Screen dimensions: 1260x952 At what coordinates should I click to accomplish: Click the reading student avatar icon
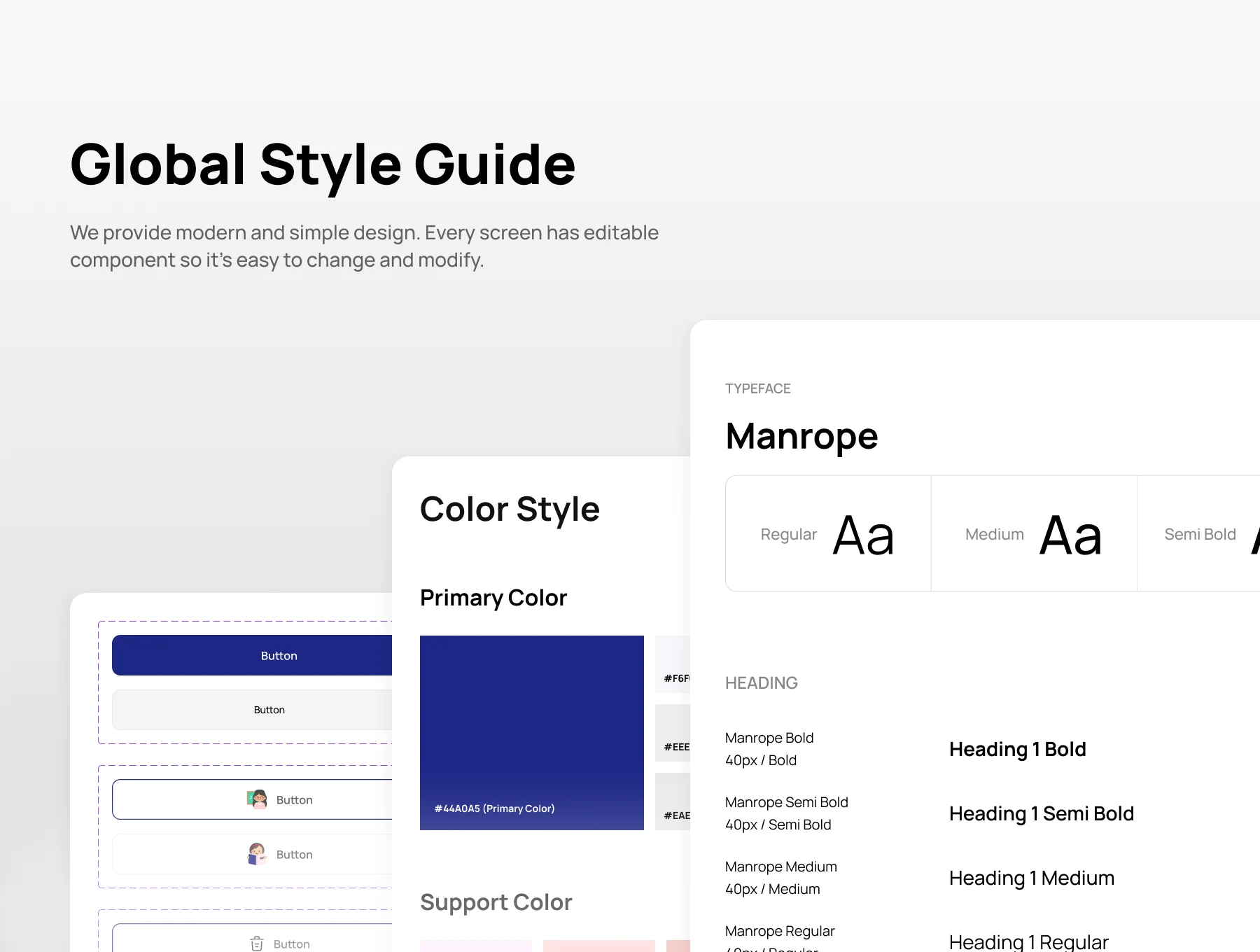pyautogui.click(x=258, y=853)
